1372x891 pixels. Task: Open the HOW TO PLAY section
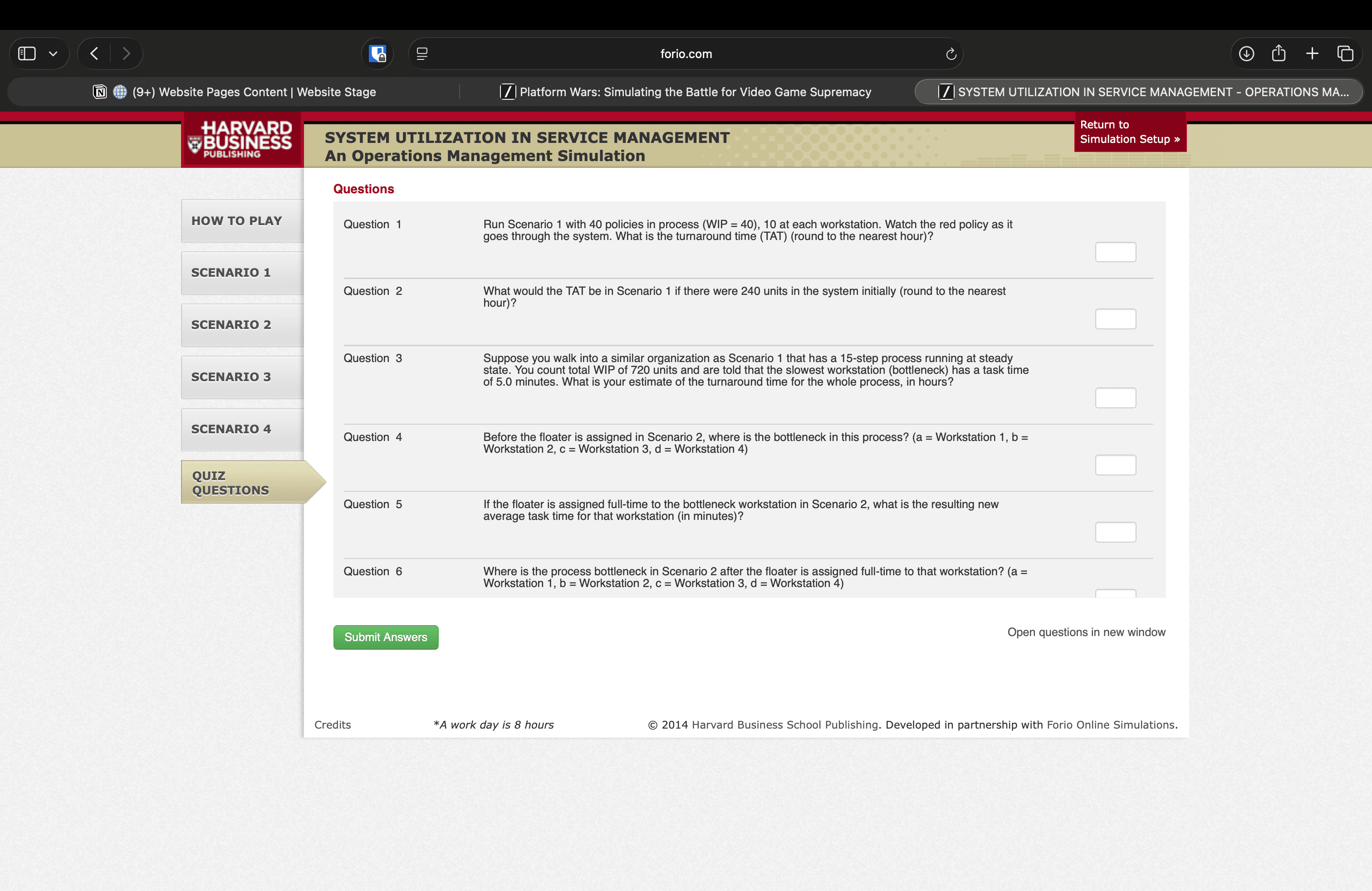click(x=236, y=221)
